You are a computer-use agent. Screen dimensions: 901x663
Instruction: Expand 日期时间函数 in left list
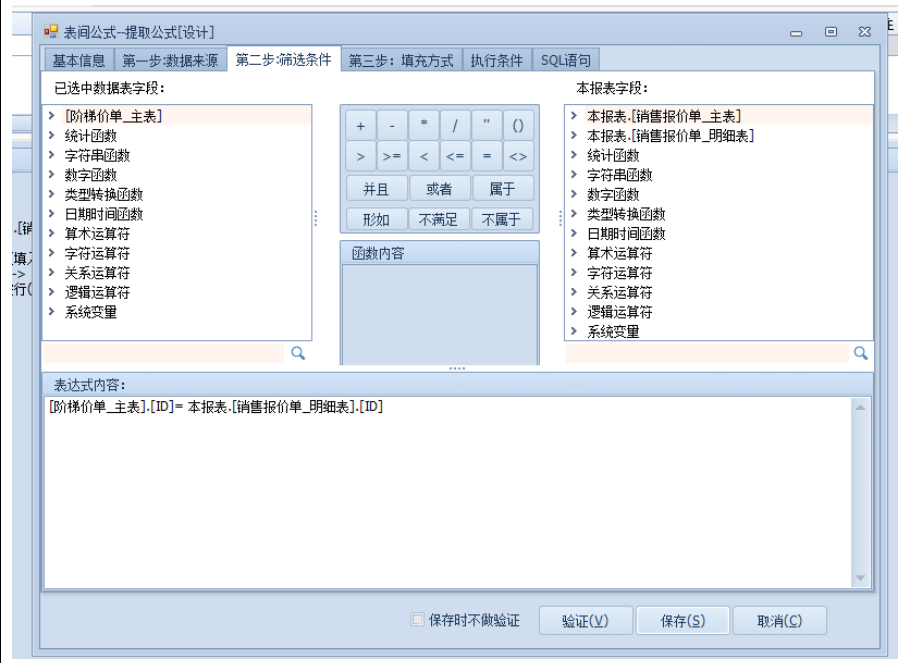click(x=52, y=214)
